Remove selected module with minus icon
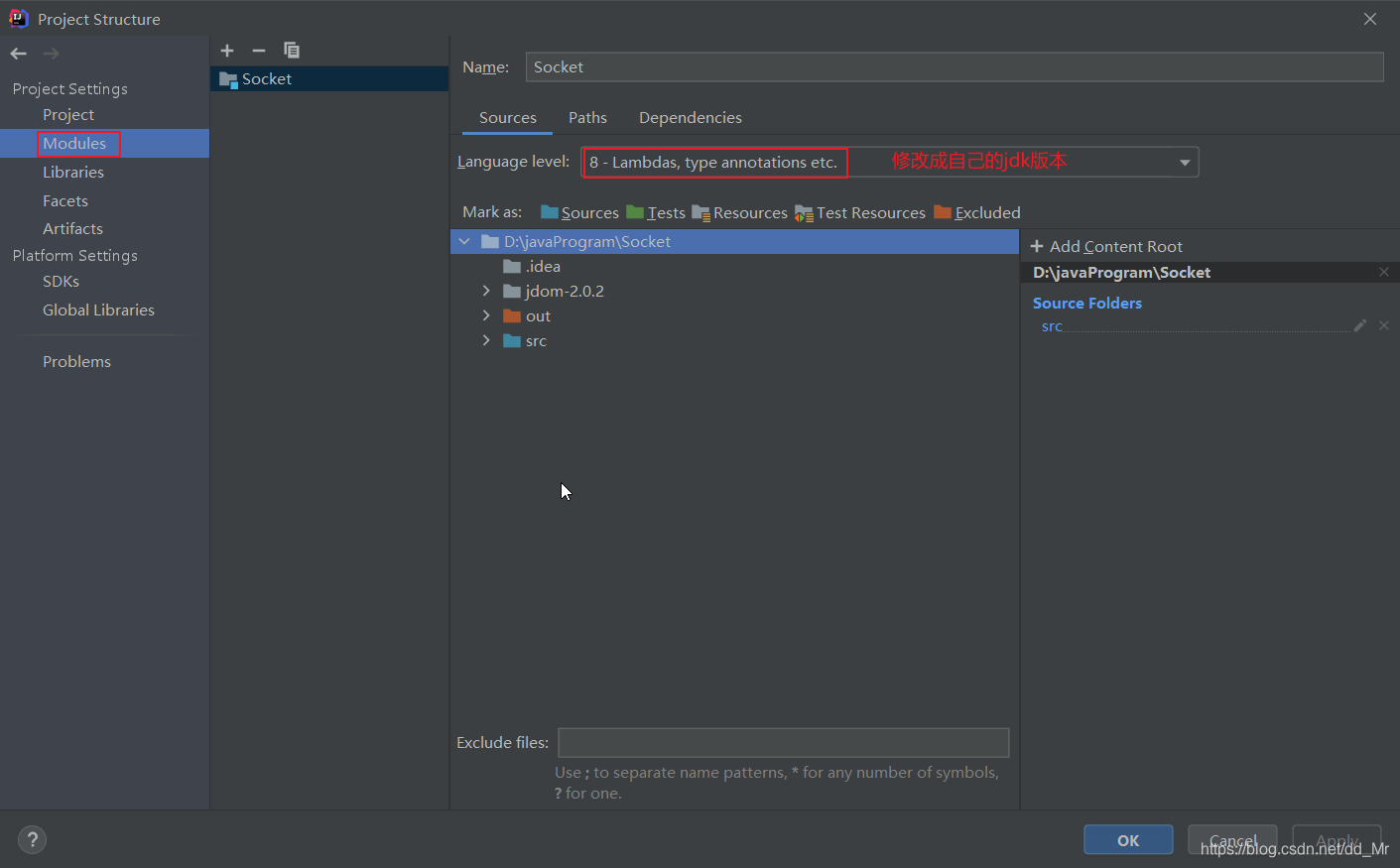1400x868 pixels. 259,51
